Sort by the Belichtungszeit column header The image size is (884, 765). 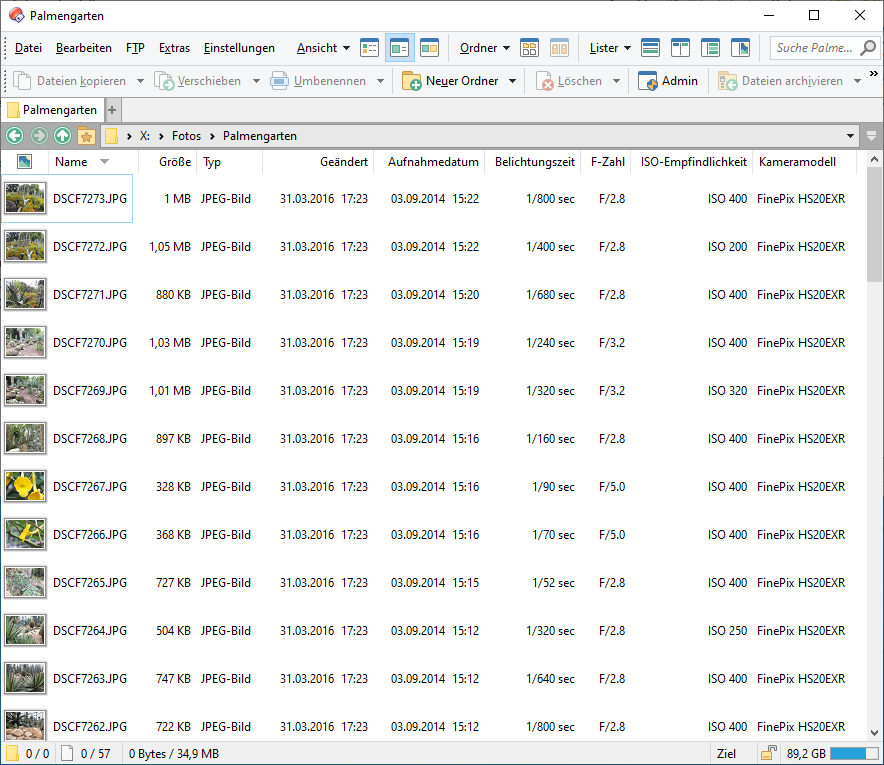[534, 162]
